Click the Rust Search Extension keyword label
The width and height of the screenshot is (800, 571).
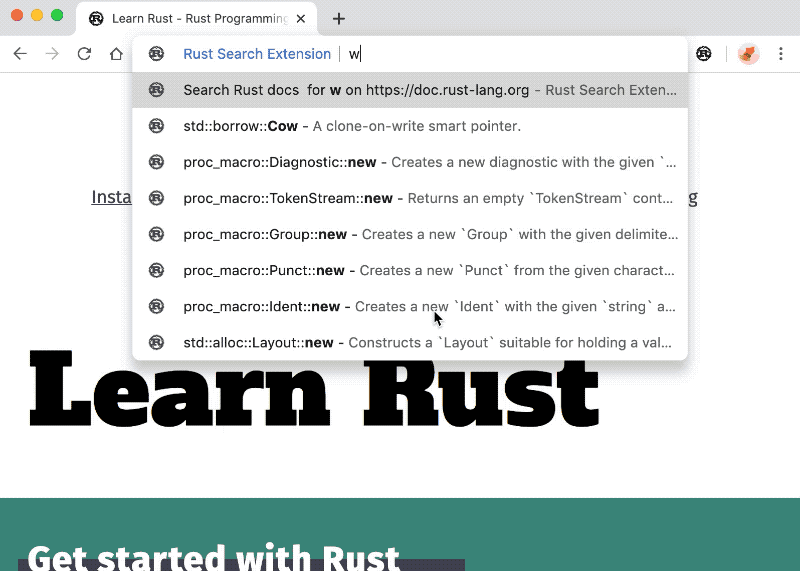tap(257, 54)
